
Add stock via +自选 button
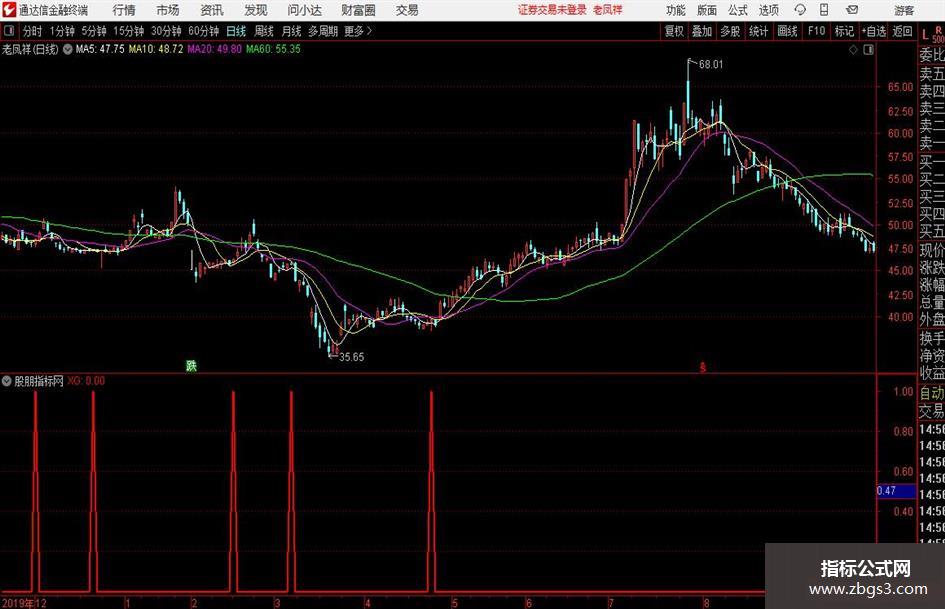pos(874,31)
